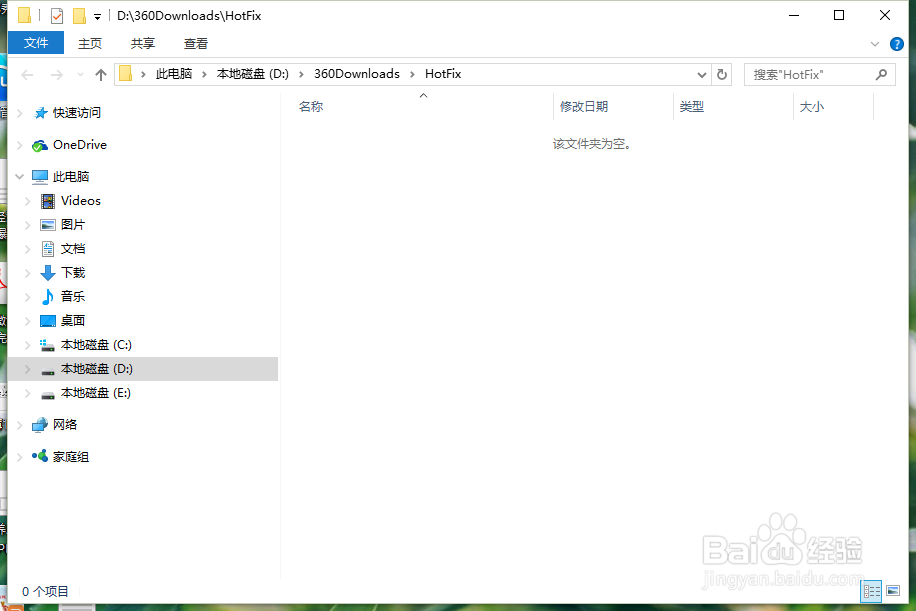Image resolution: width=916 pixels, height=611 pixels.
Task: Collapse 此电脑 in the navigation pane
Action: [x=20, y=176]
